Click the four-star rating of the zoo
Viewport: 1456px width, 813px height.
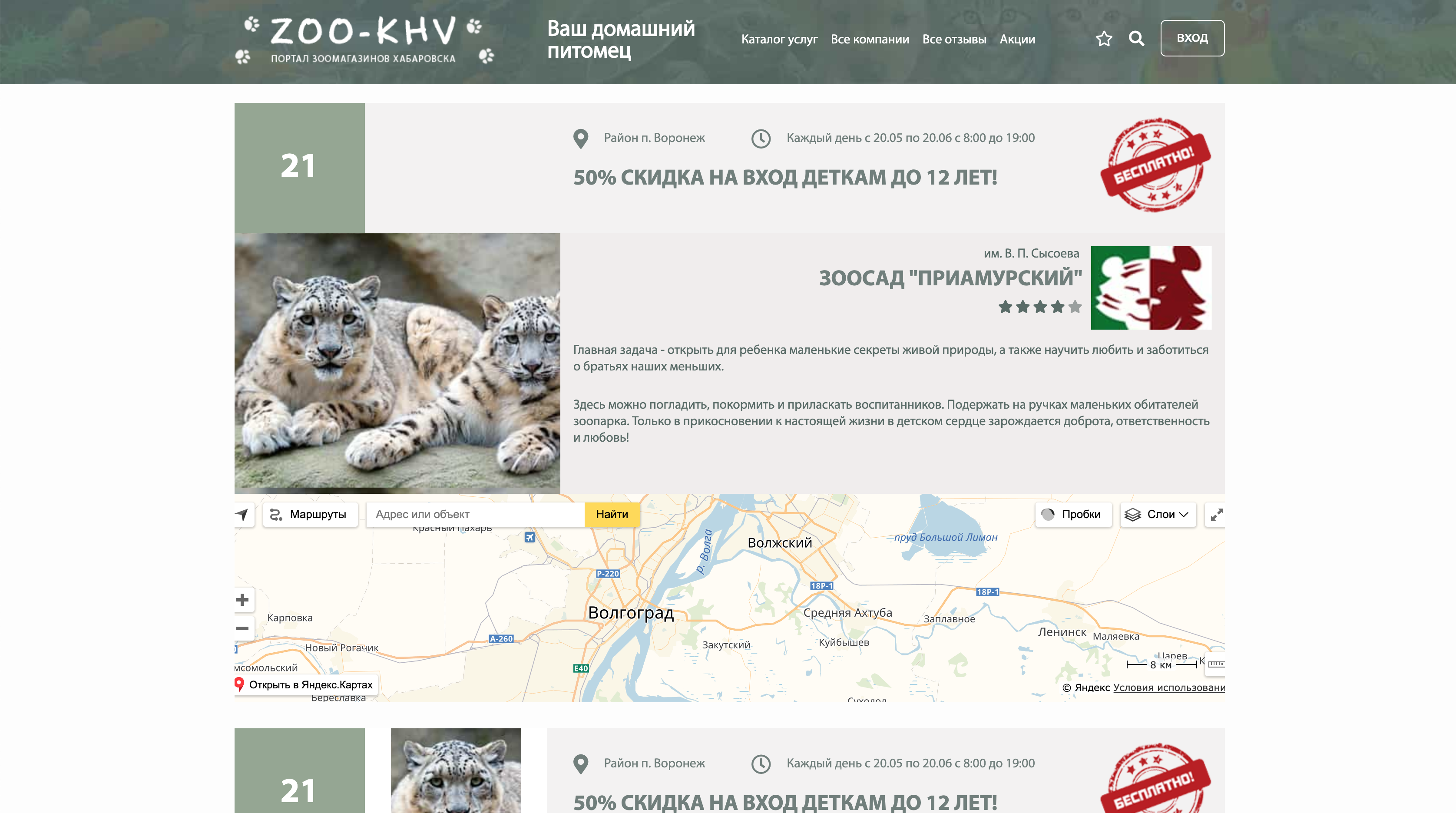1039,307
